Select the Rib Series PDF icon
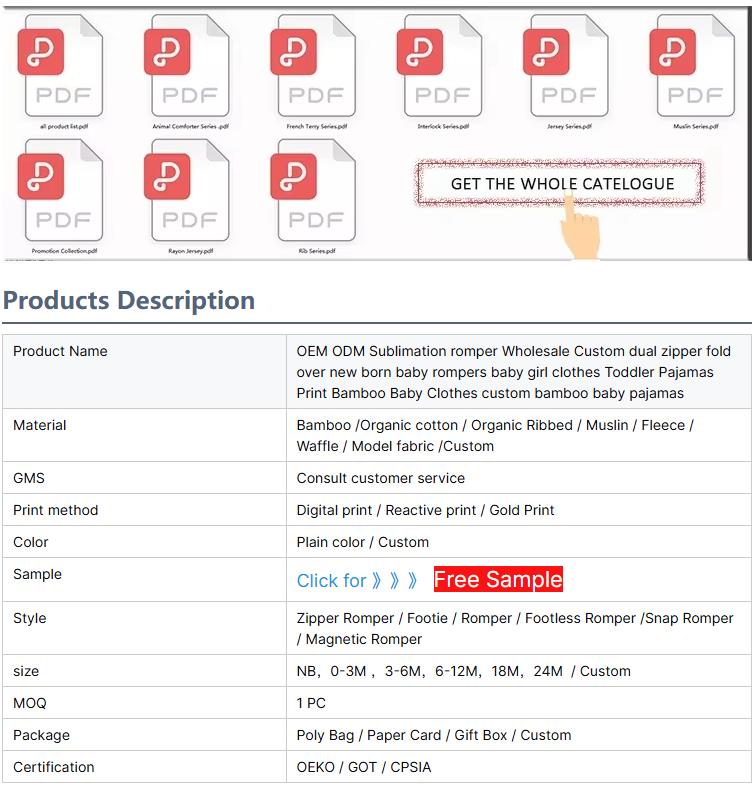The image size is (756, 787). (314, 192)
